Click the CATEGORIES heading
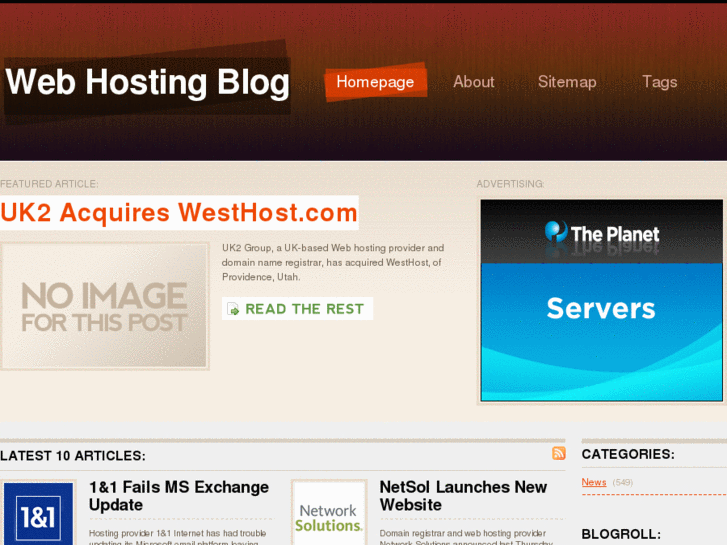 coord(628,454)
